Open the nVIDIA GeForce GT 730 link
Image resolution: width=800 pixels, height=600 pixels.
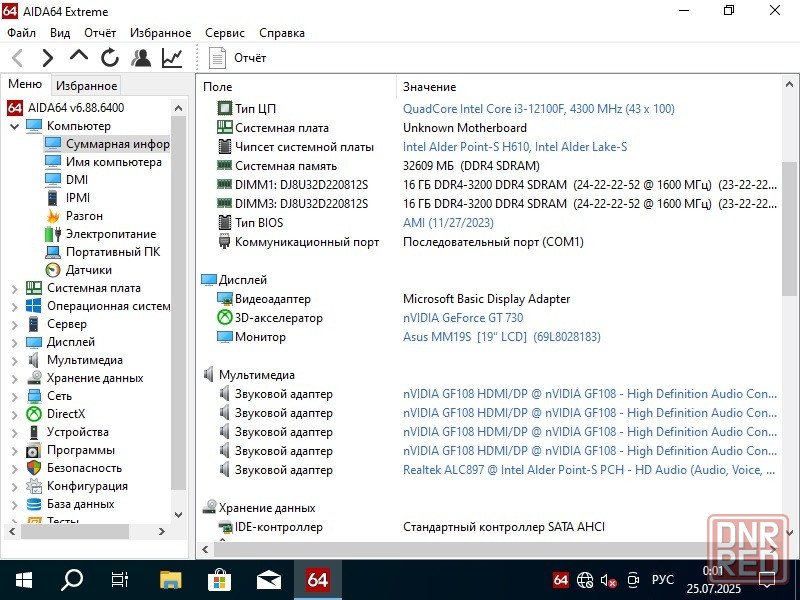coord(463,318)
